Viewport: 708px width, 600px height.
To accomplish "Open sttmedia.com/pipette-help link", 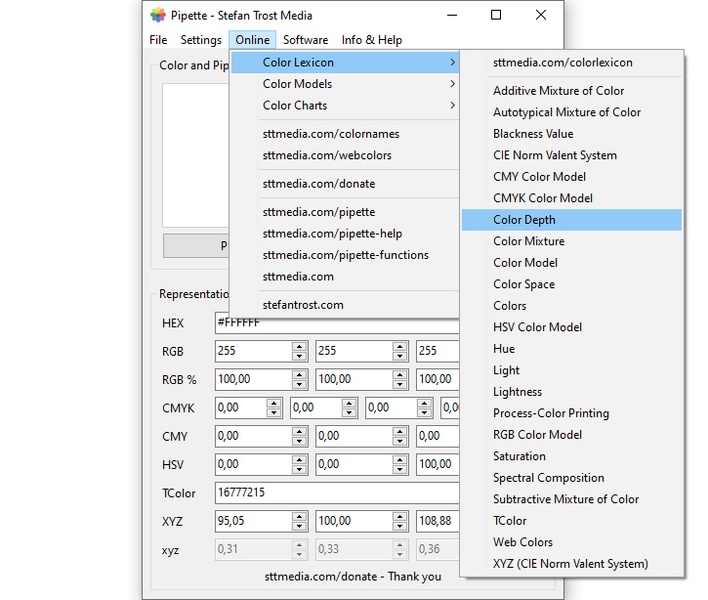I will pos(332,233).
